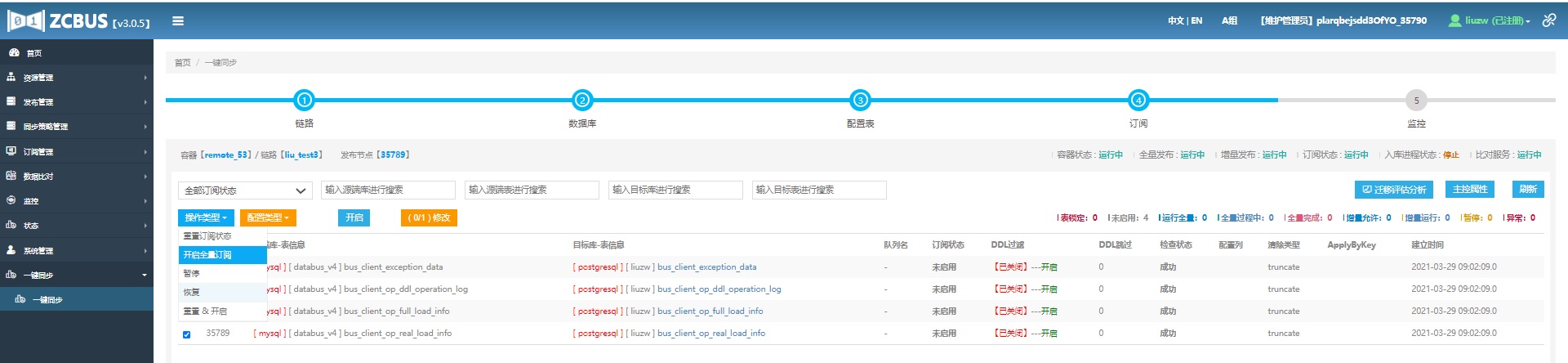This screenshot has height=363, width=1568.
Task: Click the 刷新 refresh button
Action: click(1527, 190)
